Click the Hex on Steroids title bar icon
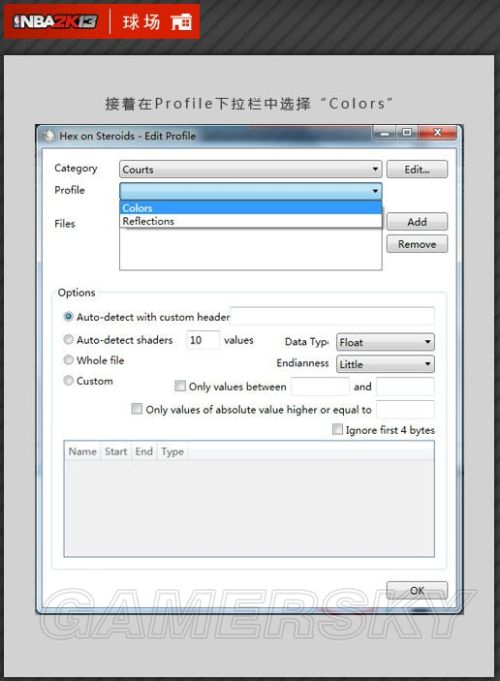 pyautogui.click(x=48, y=136)
